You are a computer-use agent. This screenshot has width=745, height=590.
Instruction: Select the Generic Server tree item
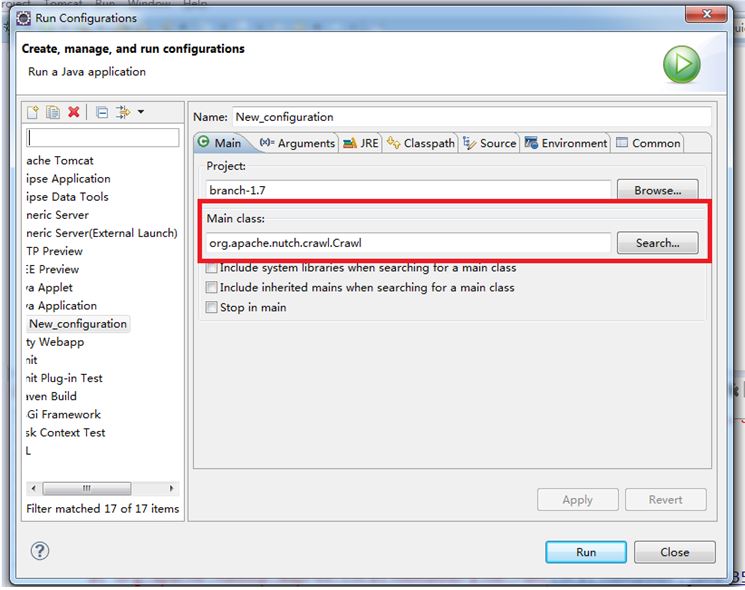(57, 215)
